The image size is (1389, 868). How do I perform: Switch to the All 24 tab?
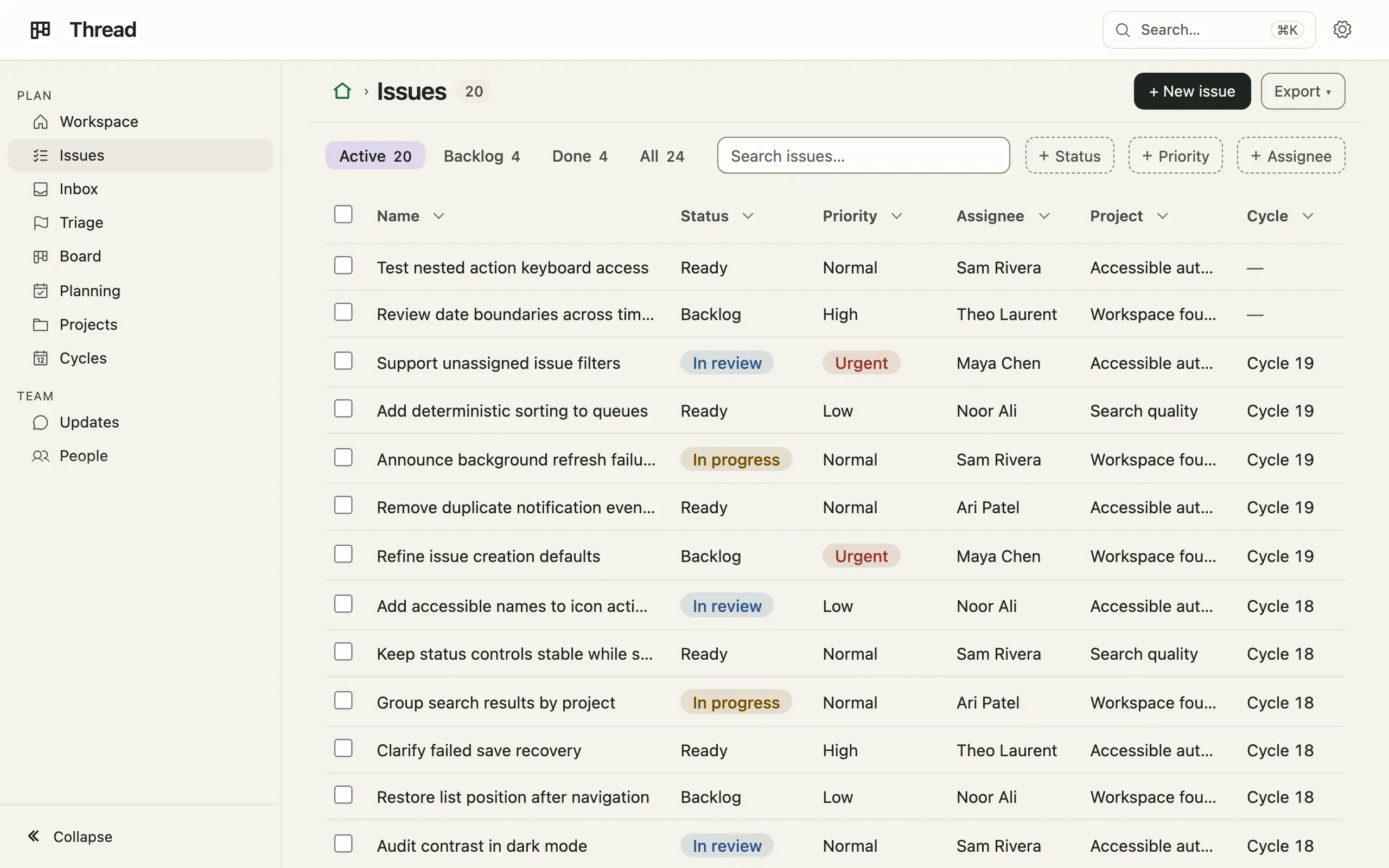pos(662,156)
